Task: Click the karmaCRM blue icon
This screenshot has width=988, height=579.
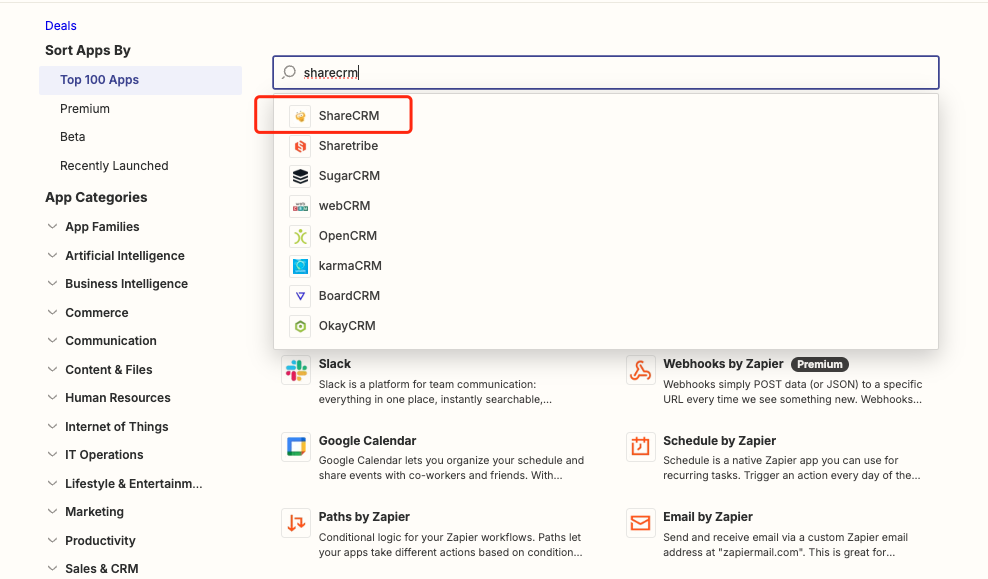Action: pos(301,266)
